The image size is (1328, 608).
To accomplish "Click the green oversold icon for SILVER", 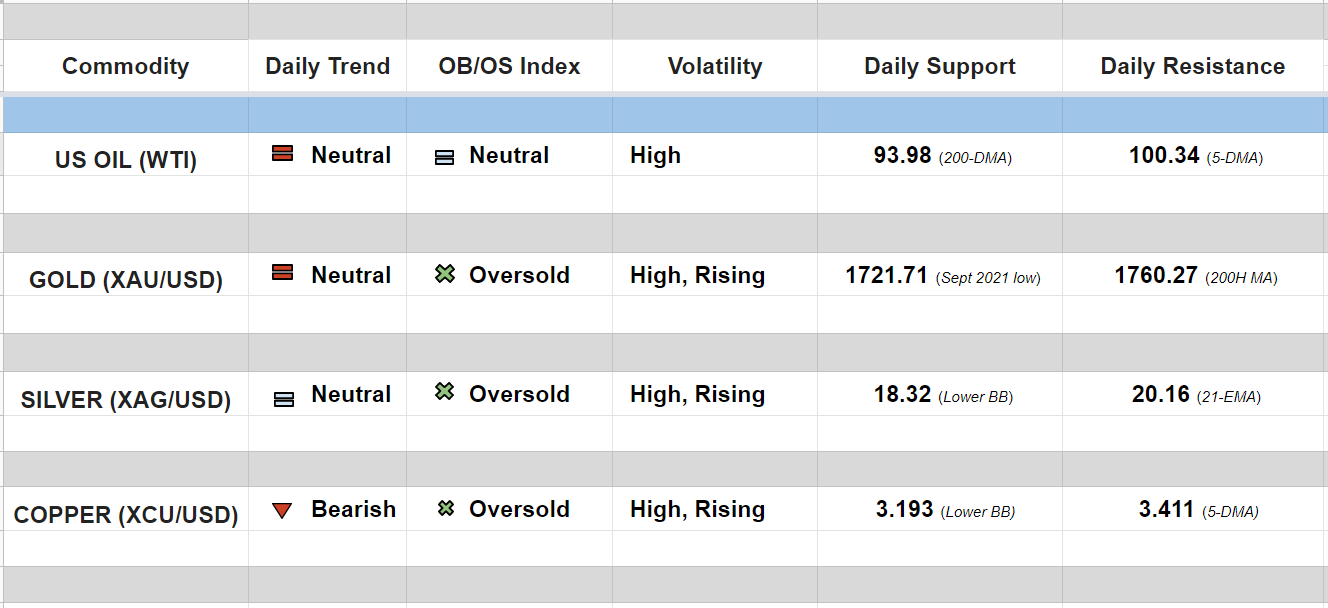I will tap(445, 392).
